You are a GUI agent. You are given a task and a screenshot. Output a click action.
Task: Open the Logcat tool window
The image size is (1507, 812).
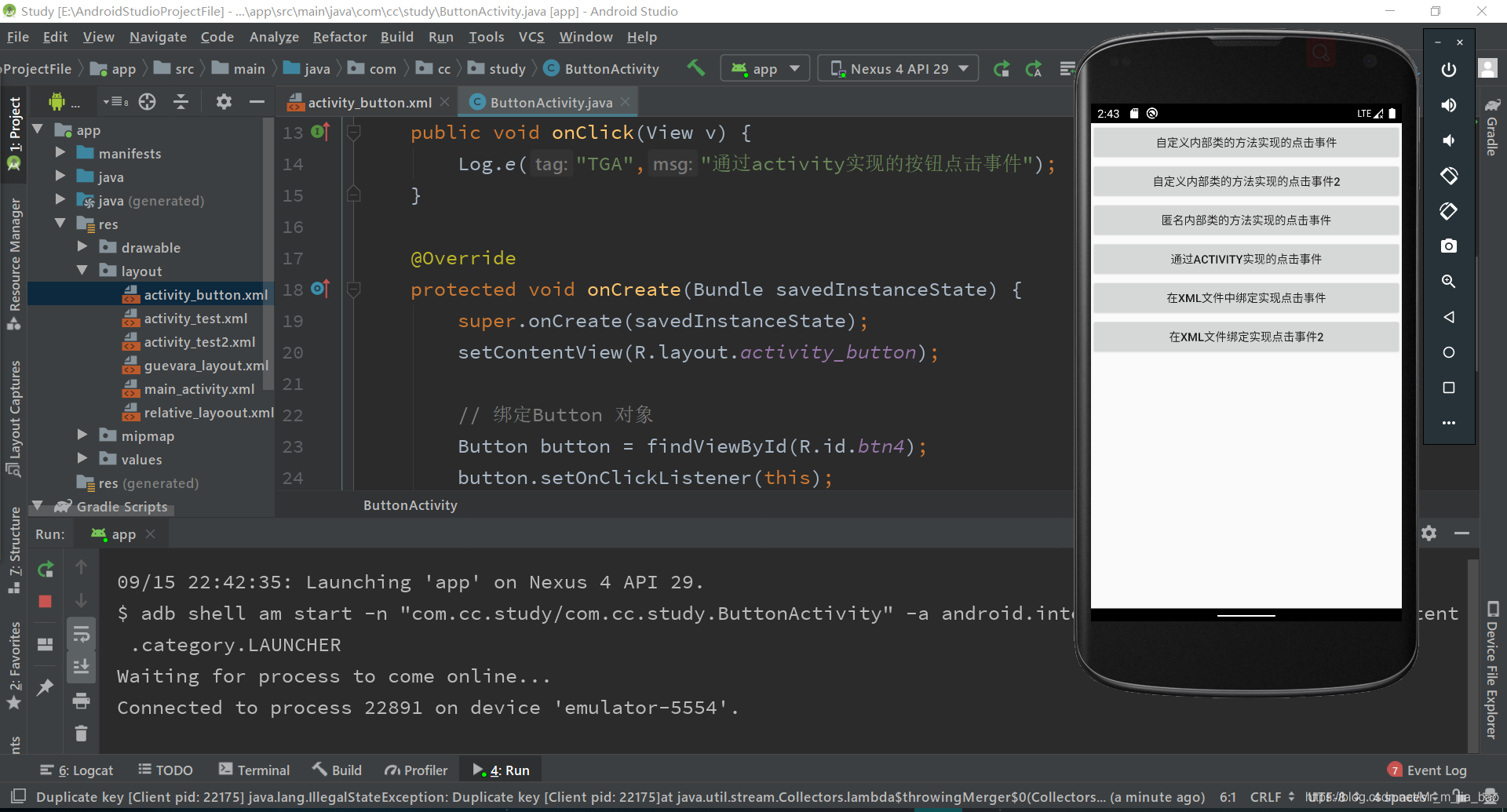click(x=77, y=770)
